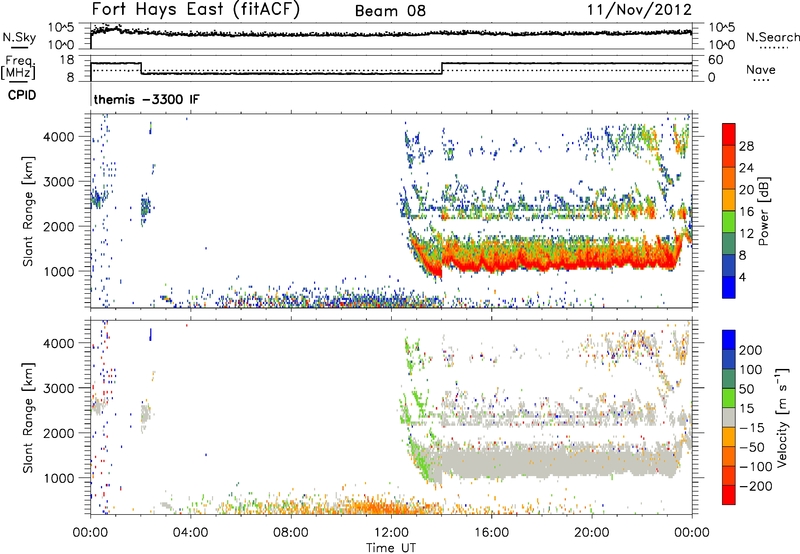This screenshot has height=554, width=800.
Task: Select the 'Freq. [MHz]' axis label
Action: point(18,68)
